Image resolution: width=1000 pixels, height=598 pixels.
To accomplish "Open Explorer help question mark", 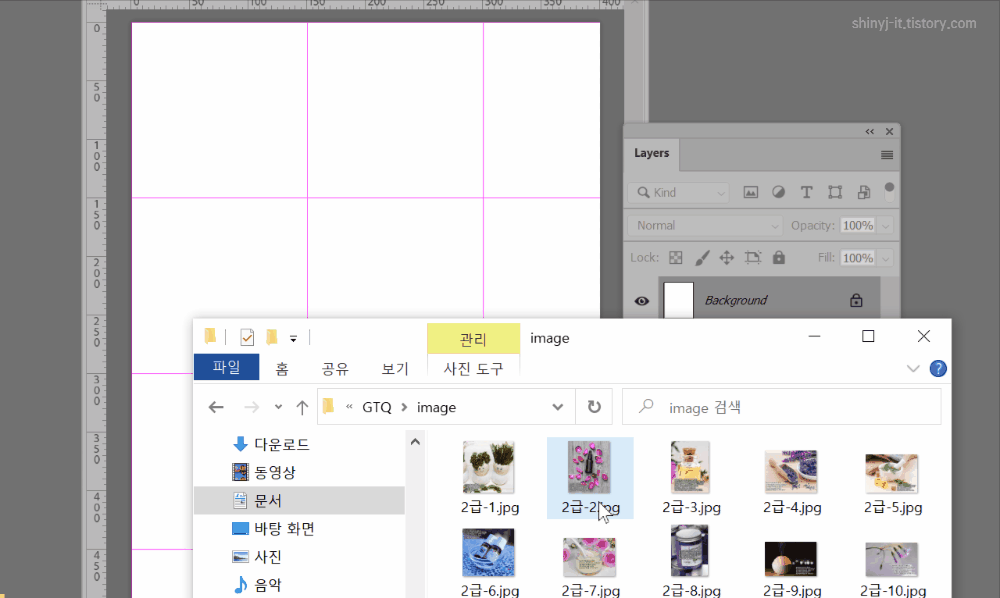I will tap(938, 368).
